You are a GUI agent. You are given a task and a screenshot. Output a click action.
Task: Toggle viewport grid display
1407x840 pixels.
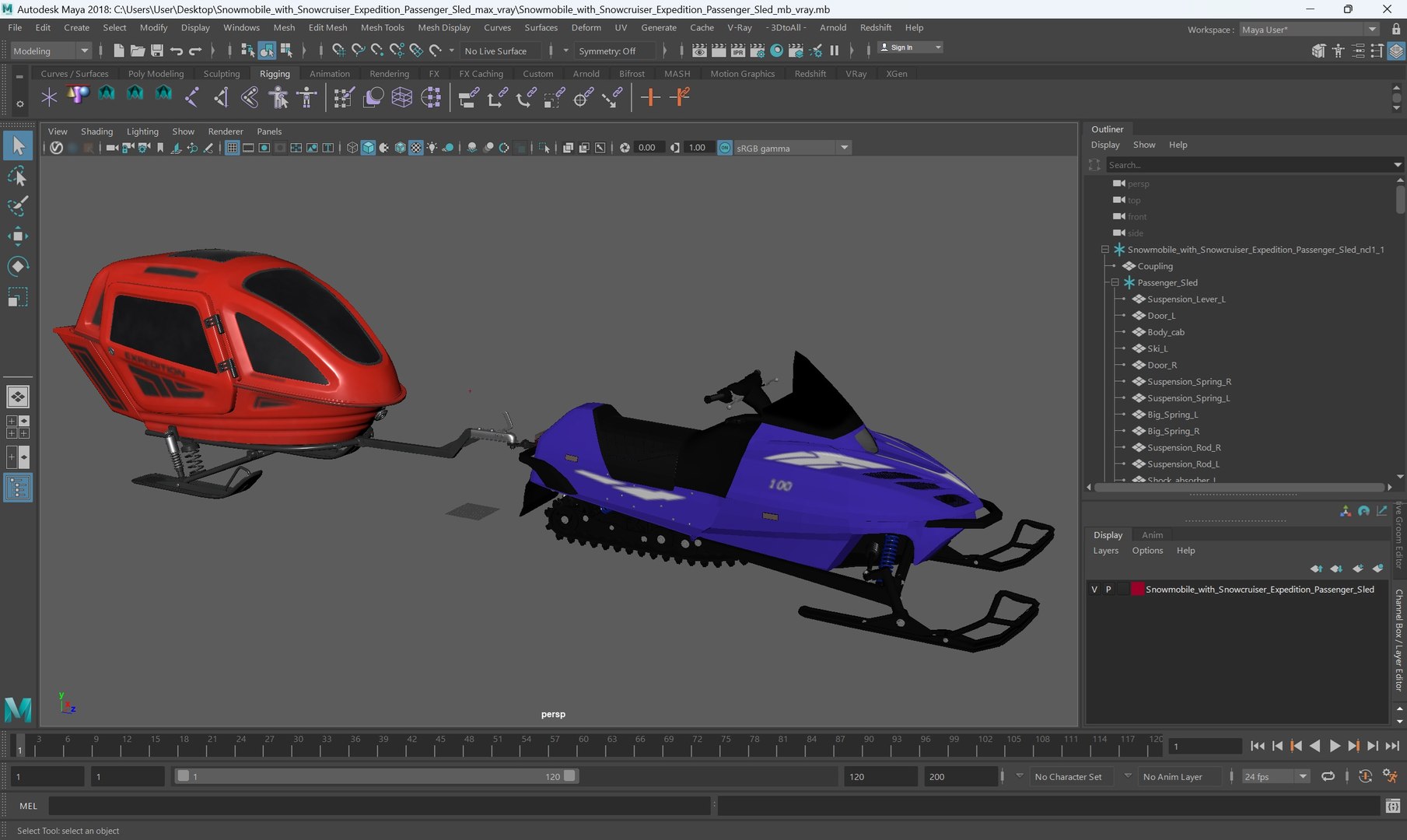click(232, 148)
